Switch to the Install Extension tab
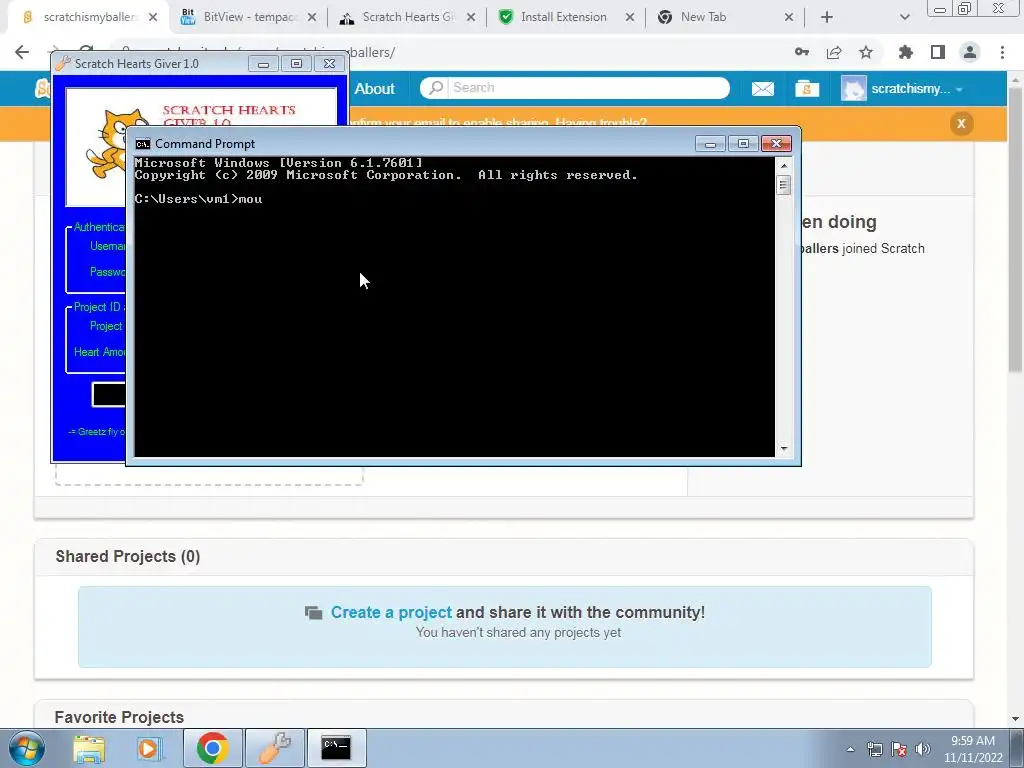Screen dimensions: 1024x768 tap(564, 18)
